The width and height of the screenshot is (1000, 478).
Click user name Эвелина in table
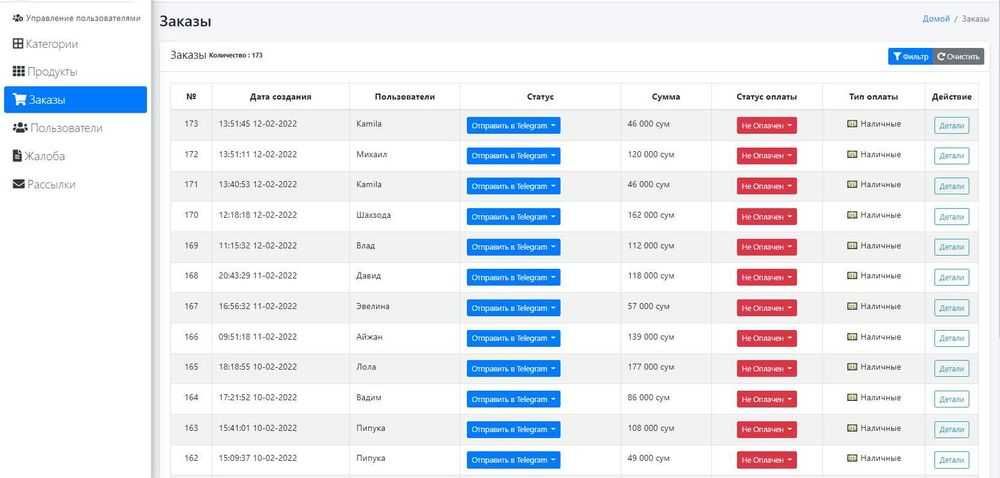(372, 306)
